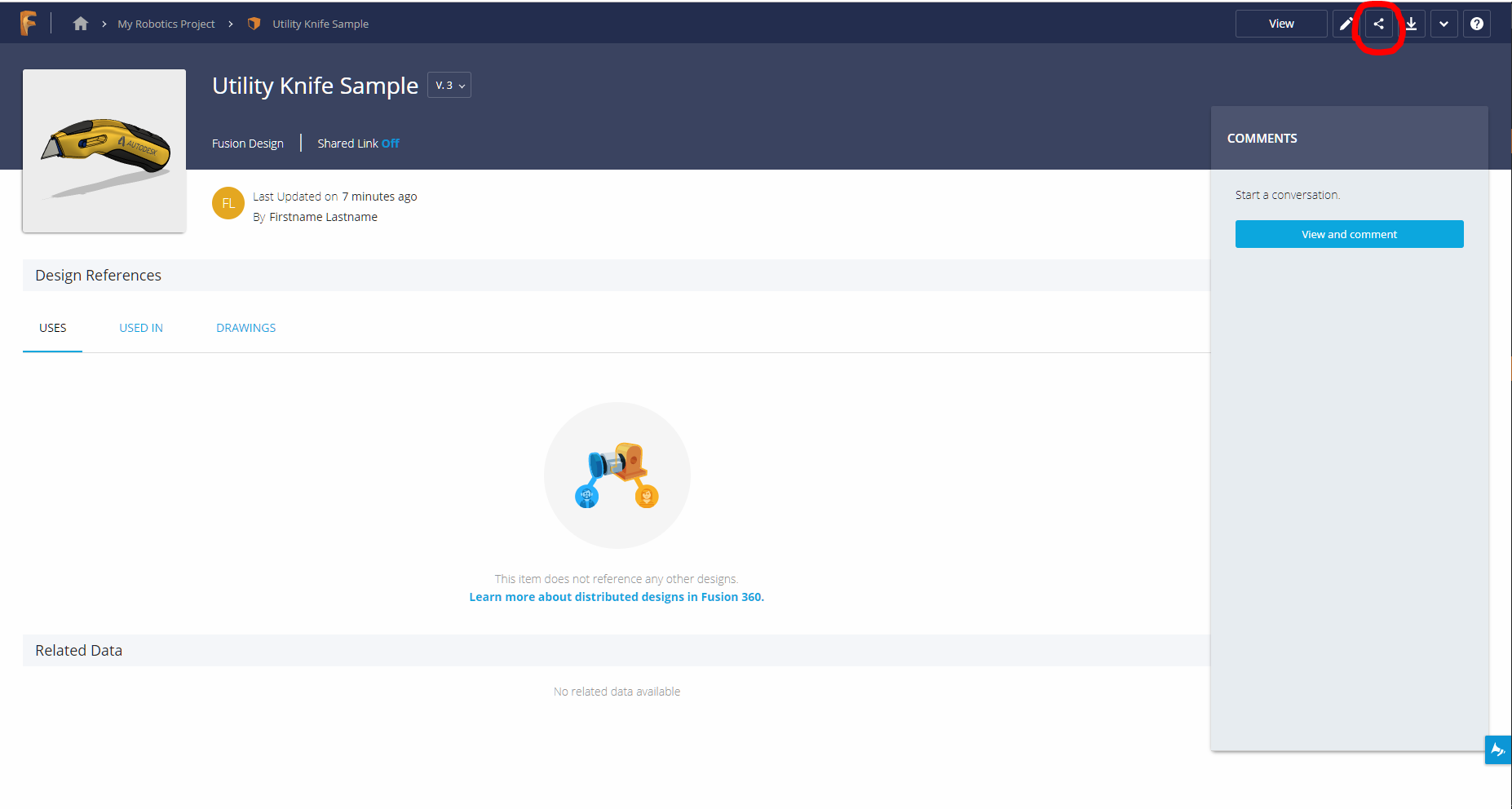Toggle the Shared Link Off setting
Image resolution: width=1512 pixels, height=809 pixels.
(390, 144)
